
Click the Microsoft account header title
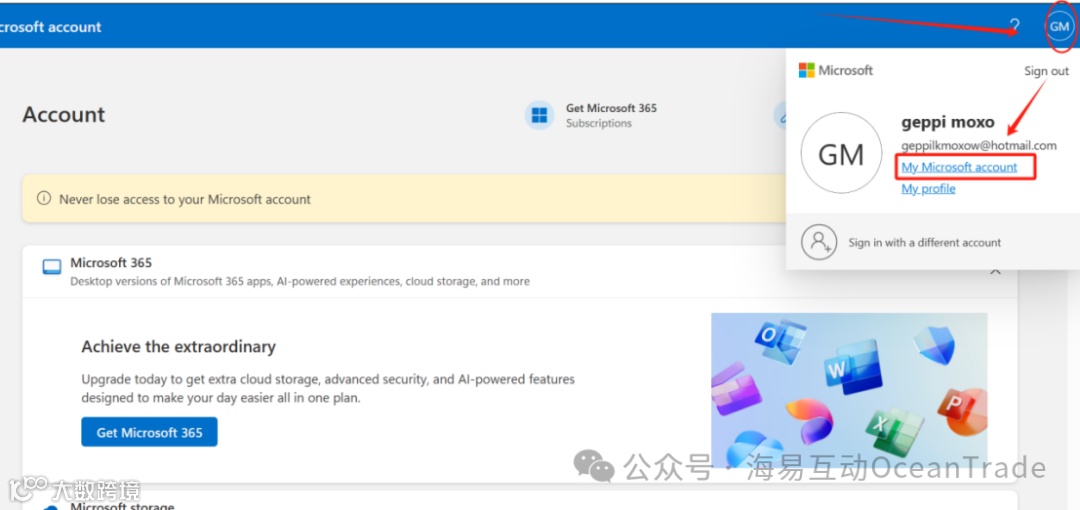[x=50, y=27]
